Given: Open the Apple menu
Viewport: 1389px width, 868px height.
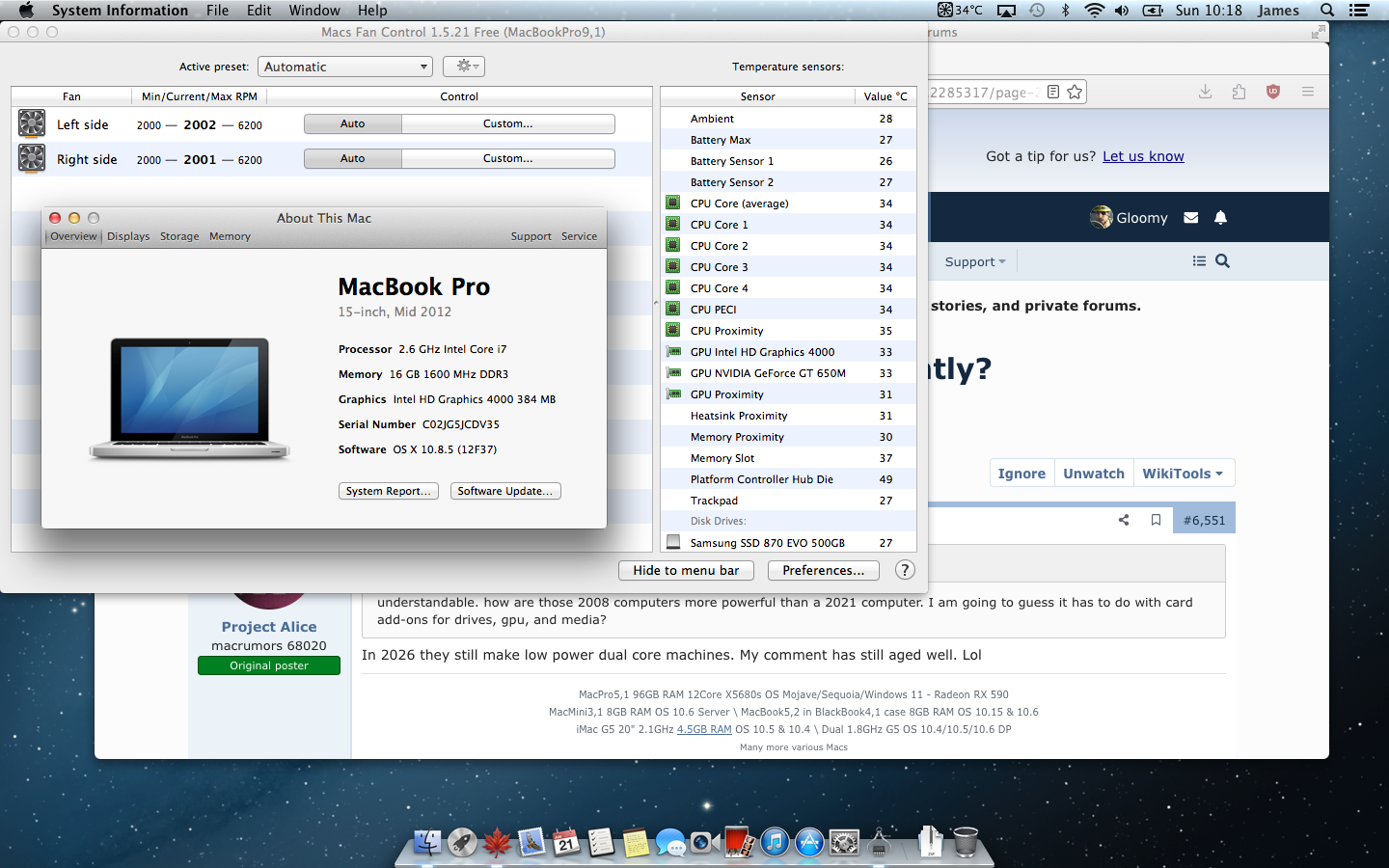Looking at the screenshot, I should tap(26, 10).
